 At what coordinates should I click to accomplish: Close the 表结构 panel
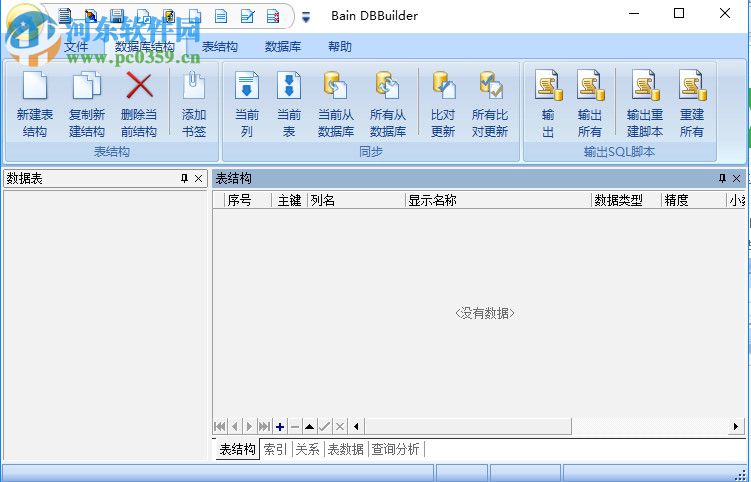click(x=737, y=179)
